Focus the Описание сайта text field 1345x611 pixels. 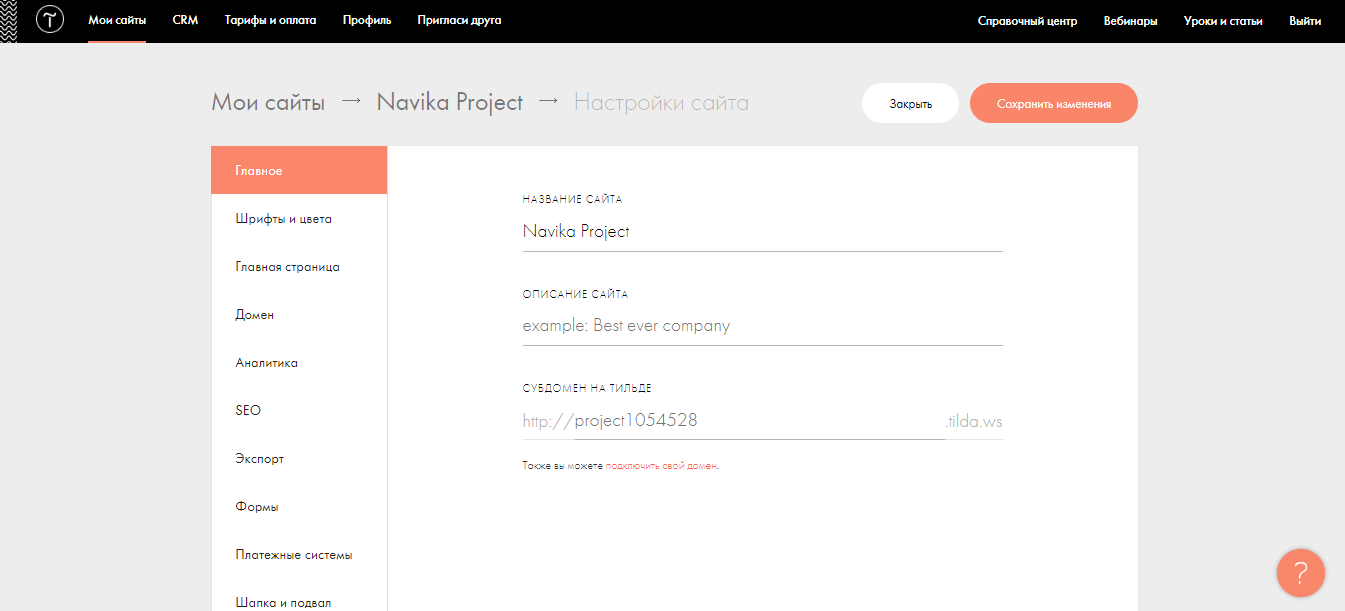pos(761,326)
